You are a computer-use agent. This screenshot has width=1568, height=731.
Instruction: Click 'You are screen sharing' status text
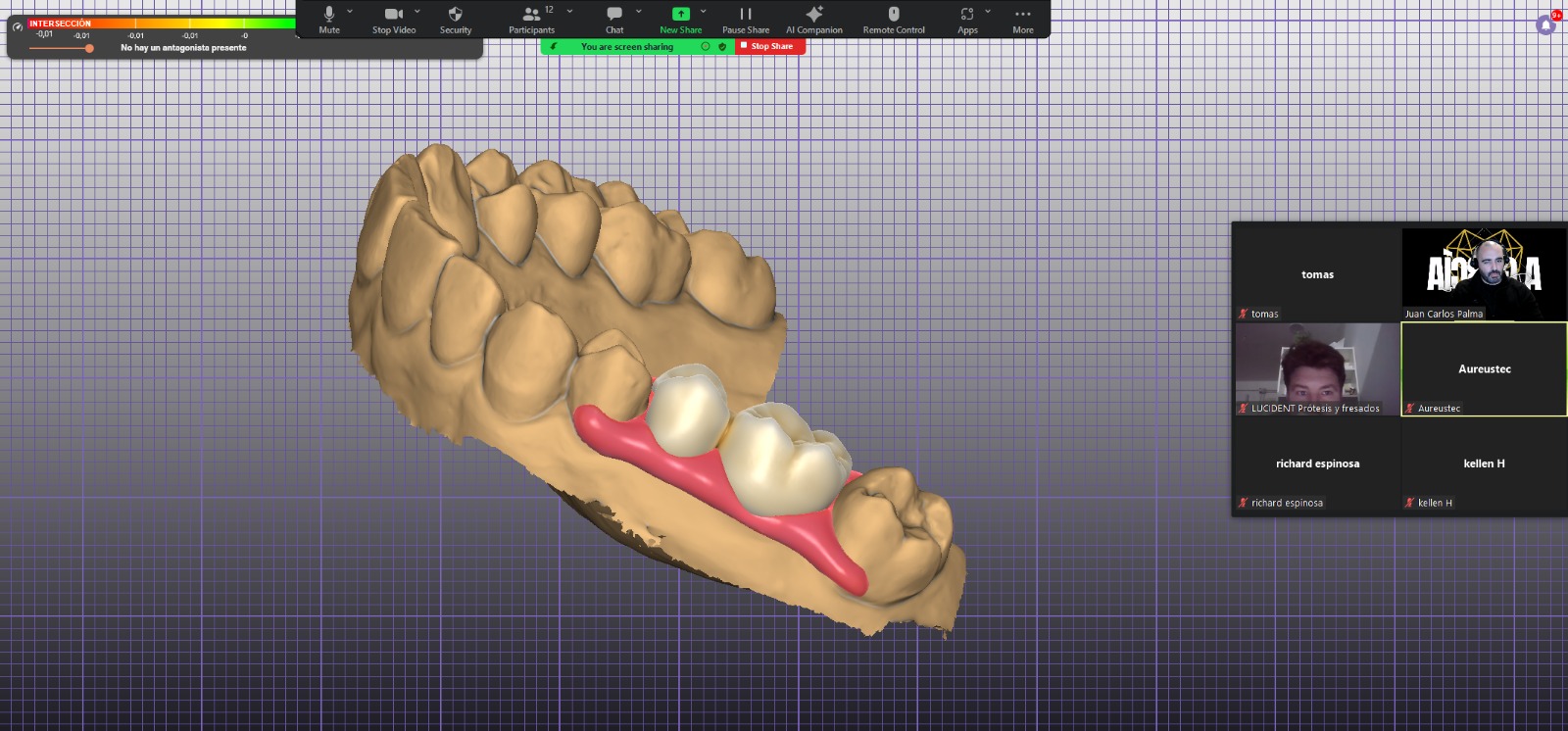pyautogui.click(x=627, y=47)
